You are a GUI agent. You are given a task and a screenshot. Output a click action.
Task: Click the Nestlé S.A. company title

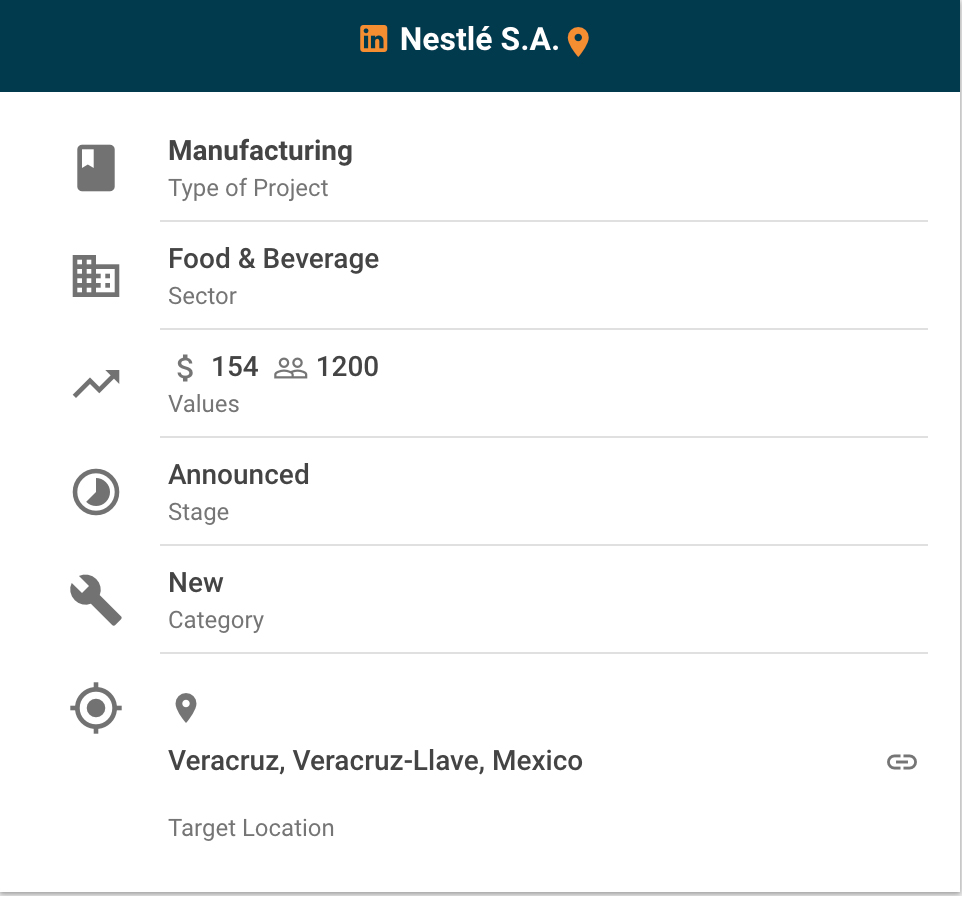pos(479,39)
